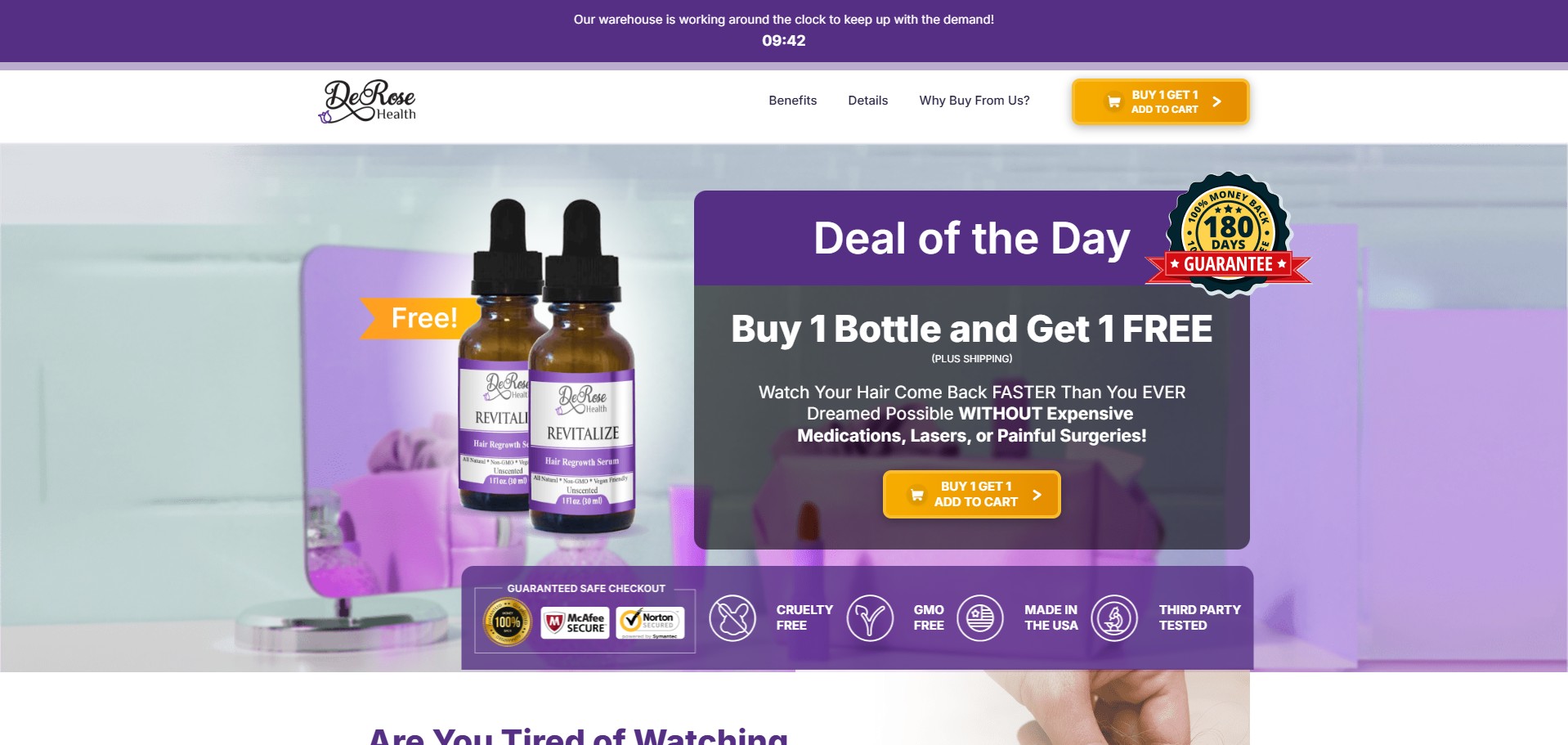Image resolution: width=1568 pixels, height=745 pixels.
Task: Click the chevron arrow on hero cart button
Action: 1037,495
